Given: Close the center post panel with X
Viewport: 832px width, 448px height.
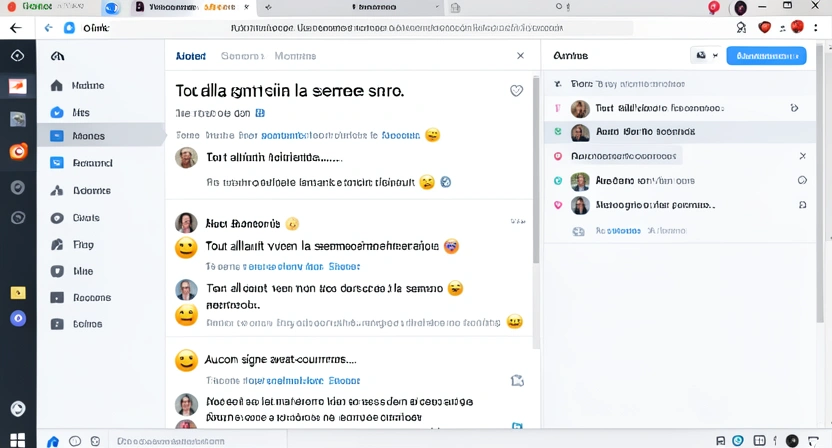Looking at the screenshot, I should 520,56.
